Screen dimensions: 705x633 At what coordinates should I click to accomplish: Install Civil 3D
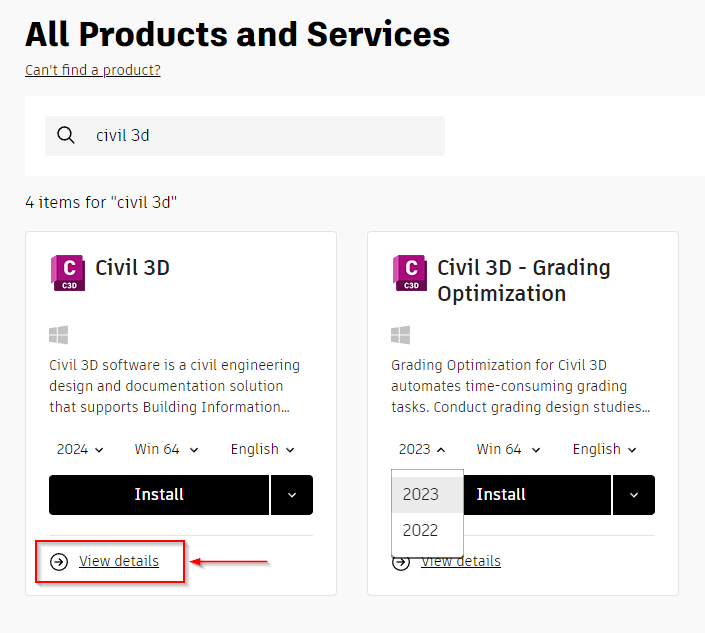[159, 495]
